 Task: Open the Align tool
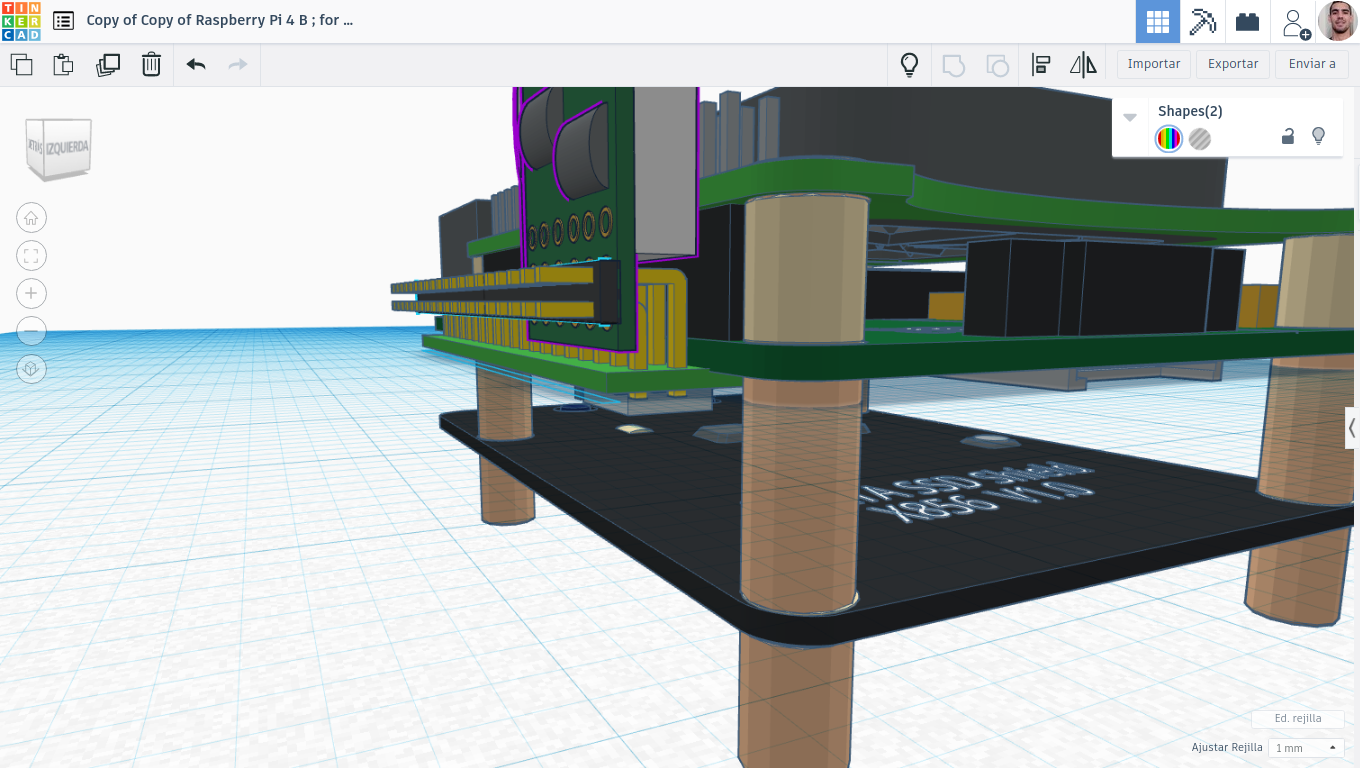tap(1040, 65)
